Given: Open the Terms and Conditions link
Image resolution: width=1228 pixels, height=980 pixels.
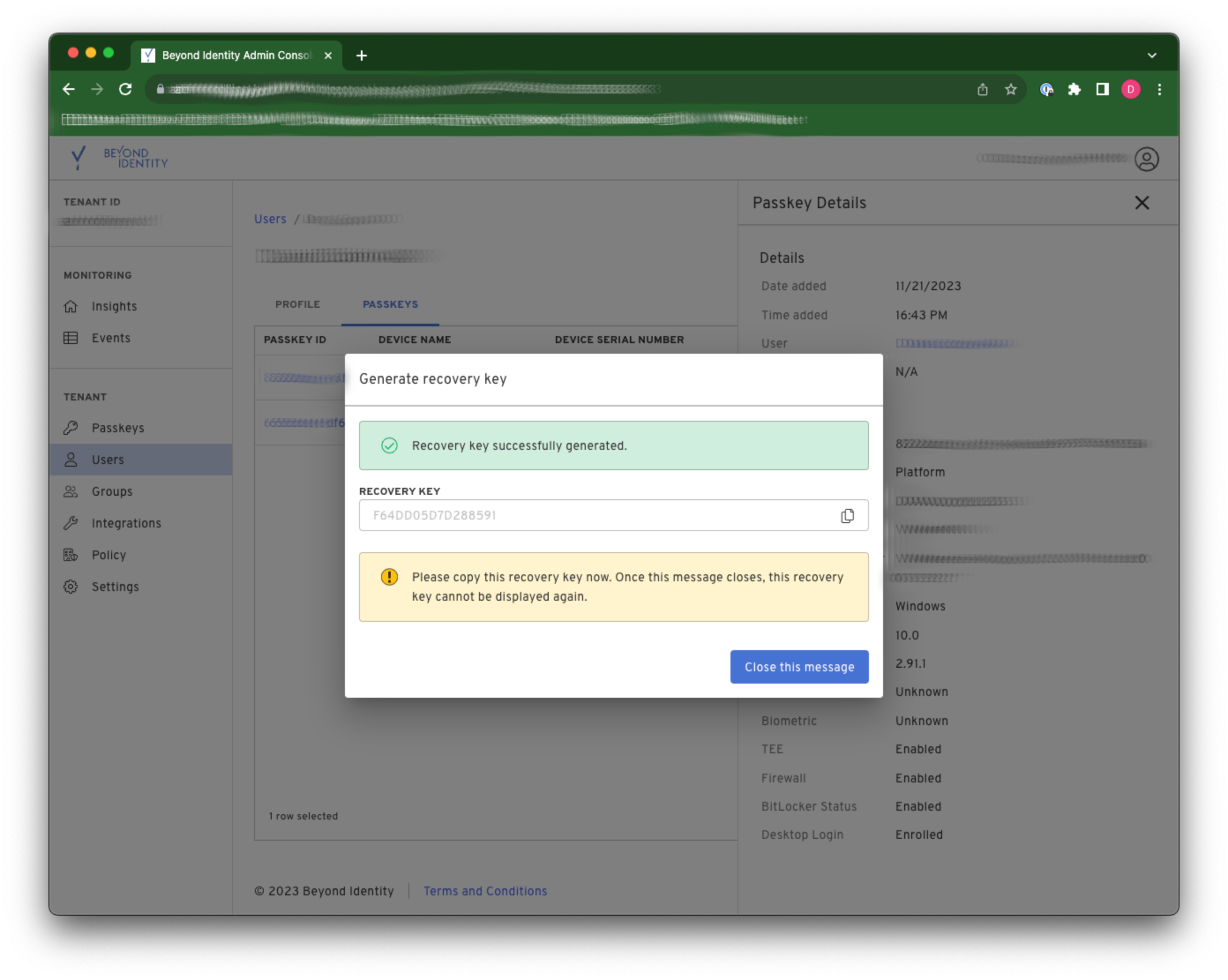Looking at the screenshot, I should 485,891.
